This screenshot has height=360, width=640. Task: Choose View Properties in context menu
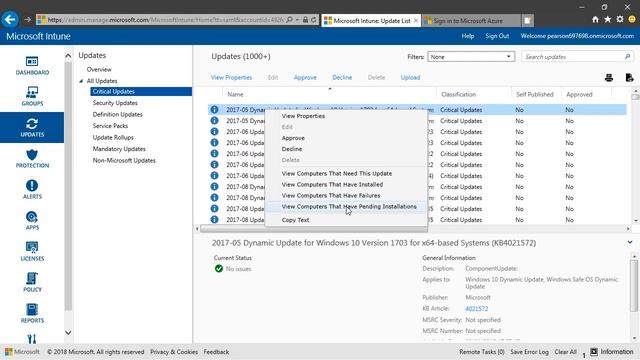(303, 116)
